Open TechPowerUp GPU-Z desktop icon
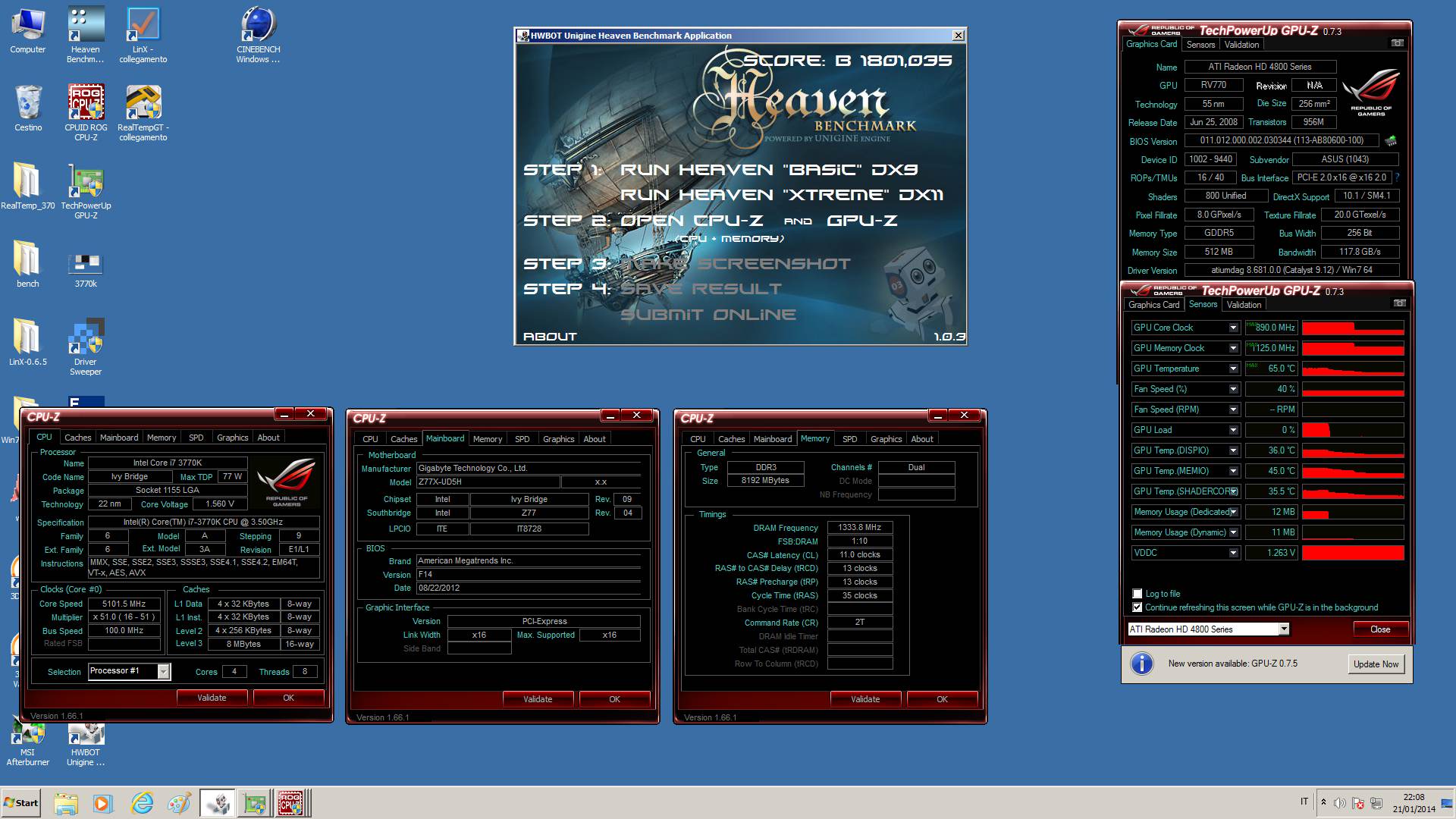The height and width of the screenshot is (819, 1456). 86,191
